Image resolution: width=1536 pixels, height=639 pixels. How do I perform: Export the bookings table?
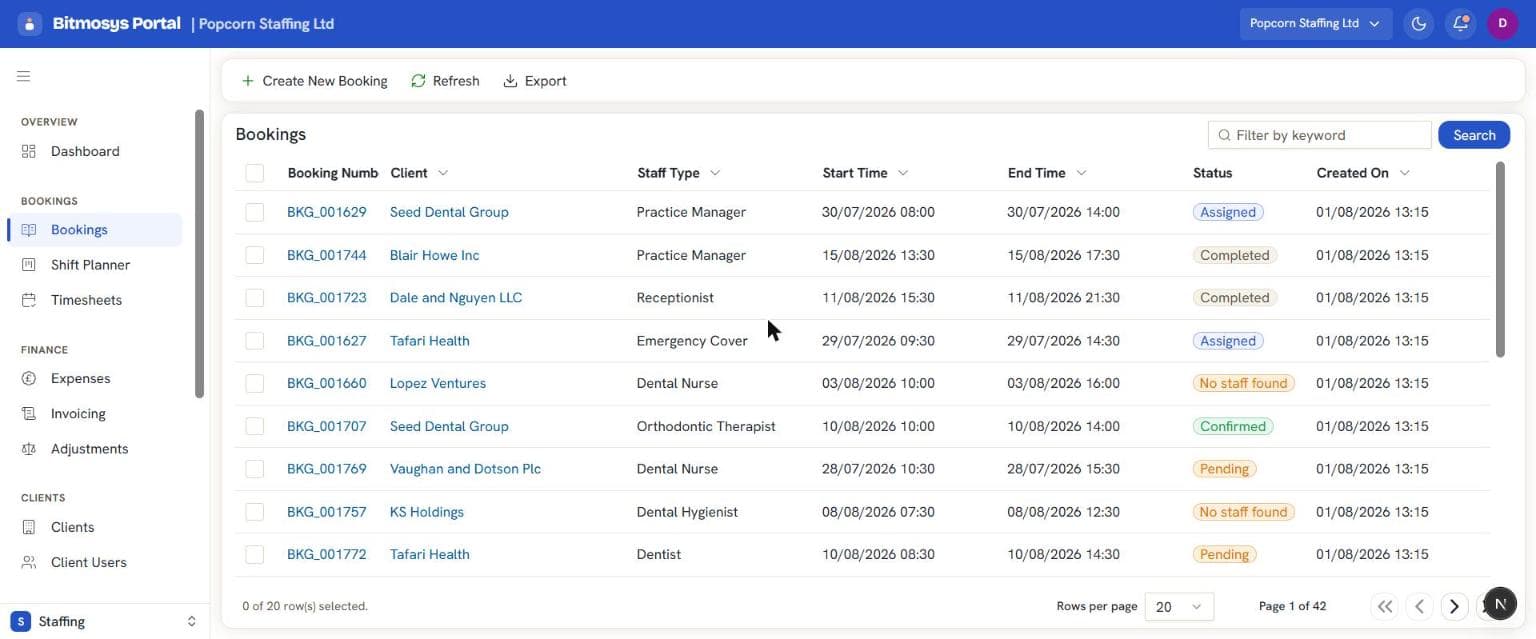click(x=534, y=81)
